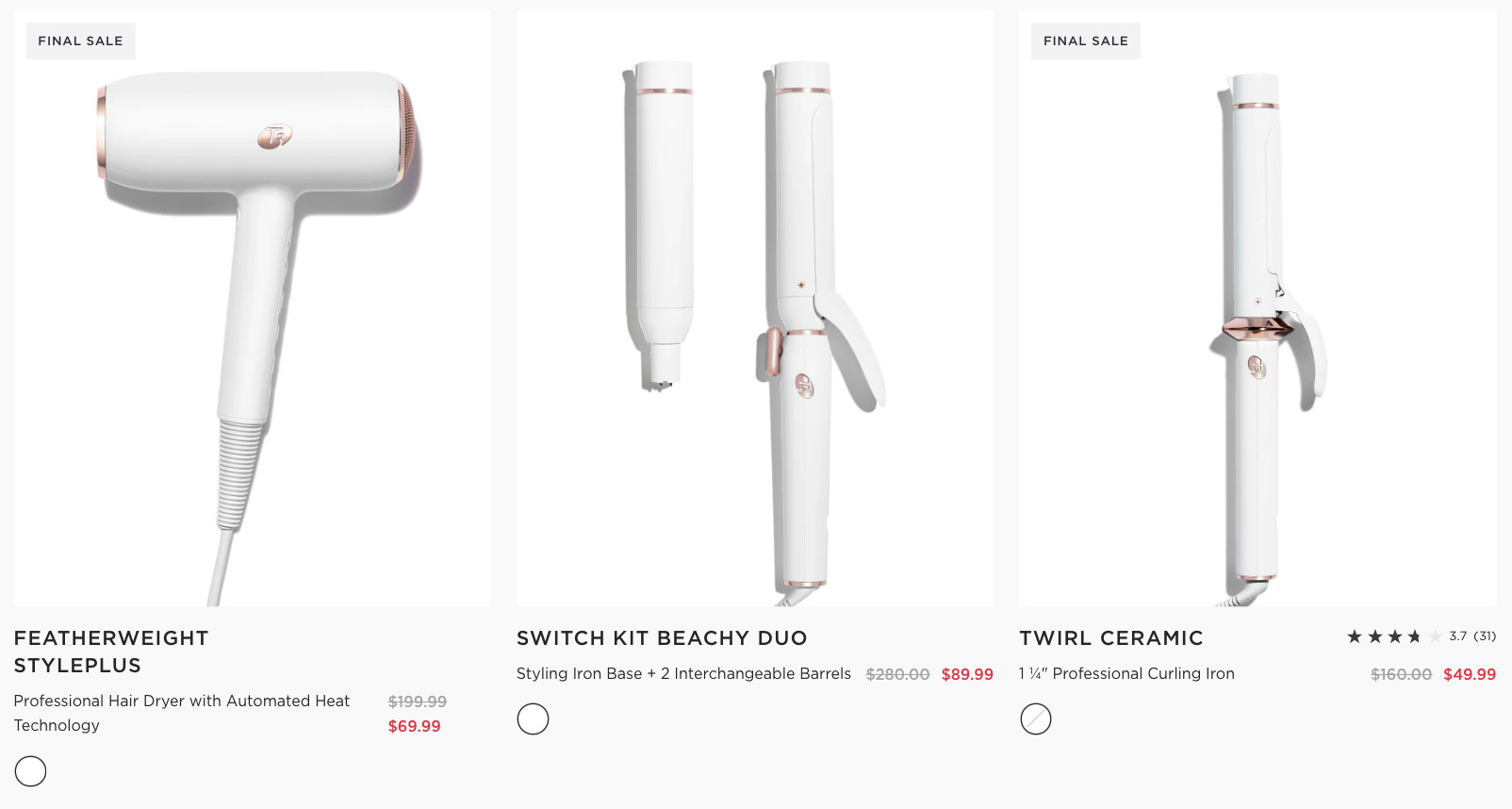Viewport: 1512px width, 809px height.
Task: Open the Twirl Ceramic curling iron image
Action: (x=1257, y=308)
